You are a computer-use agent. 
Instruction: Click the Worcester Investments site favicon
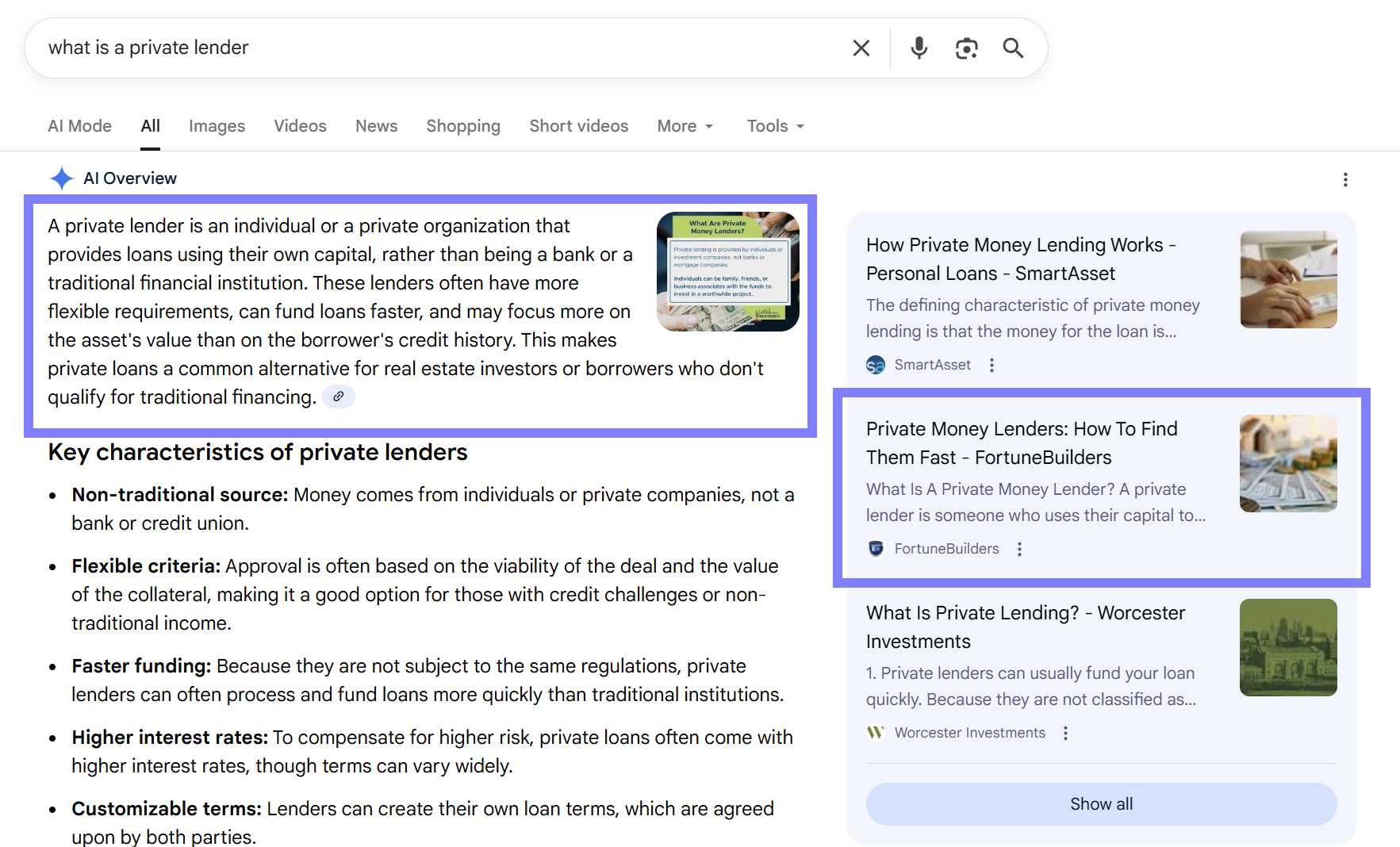(x=875, y=732)
